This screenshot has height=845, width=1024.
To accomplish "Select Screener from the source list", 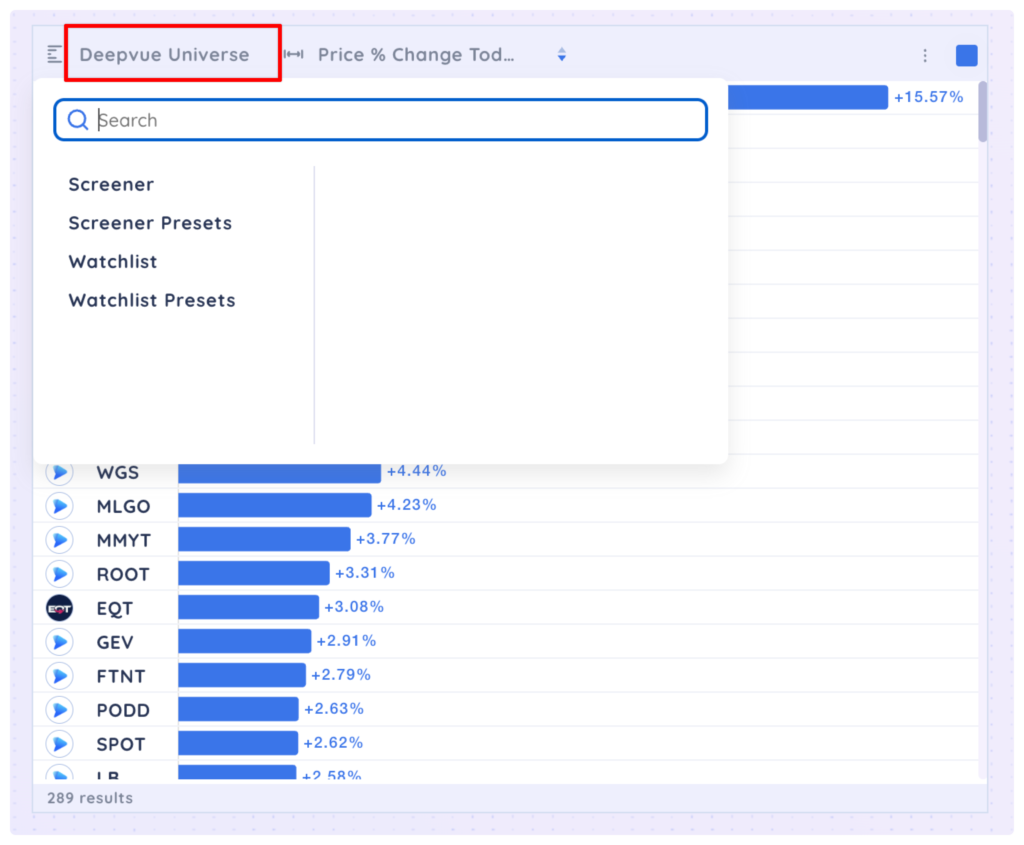I will pos(111,184).
